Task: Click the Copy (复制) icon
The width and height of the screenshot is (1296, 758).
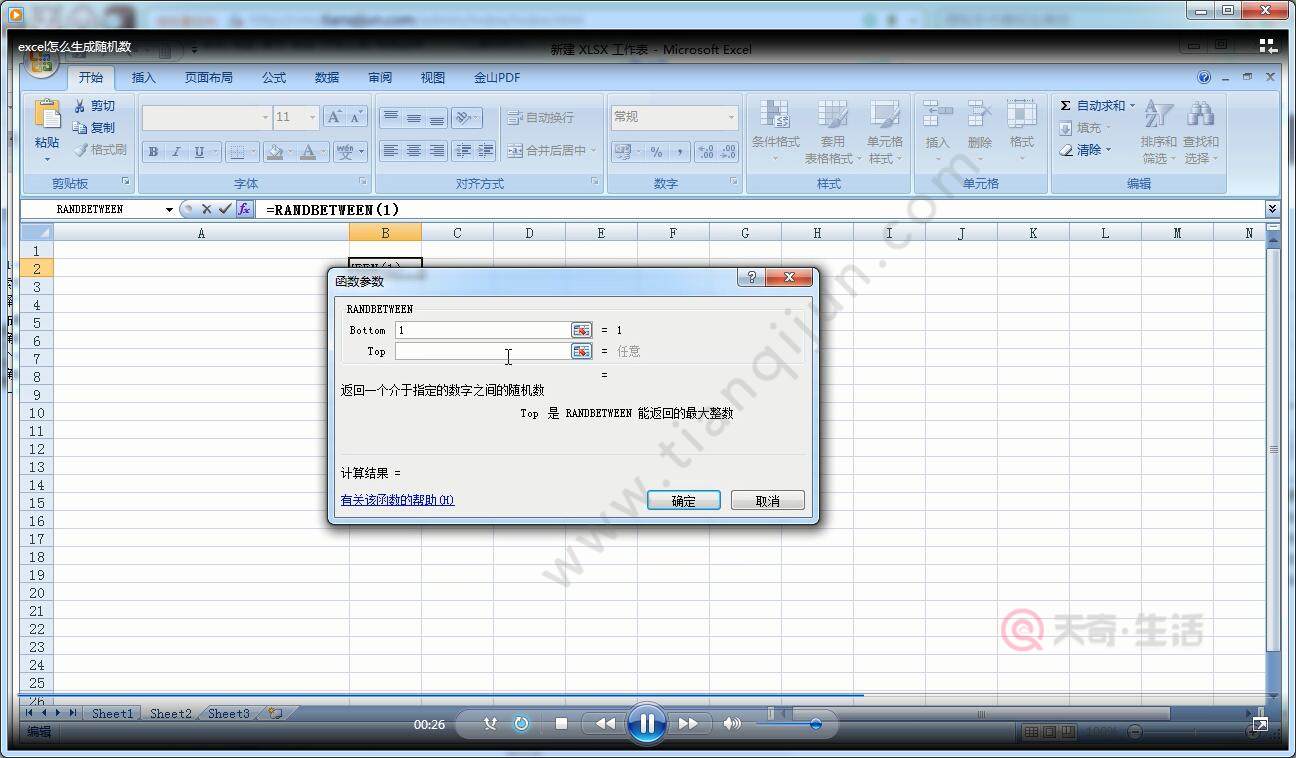Action: click(x=79, y=128)
